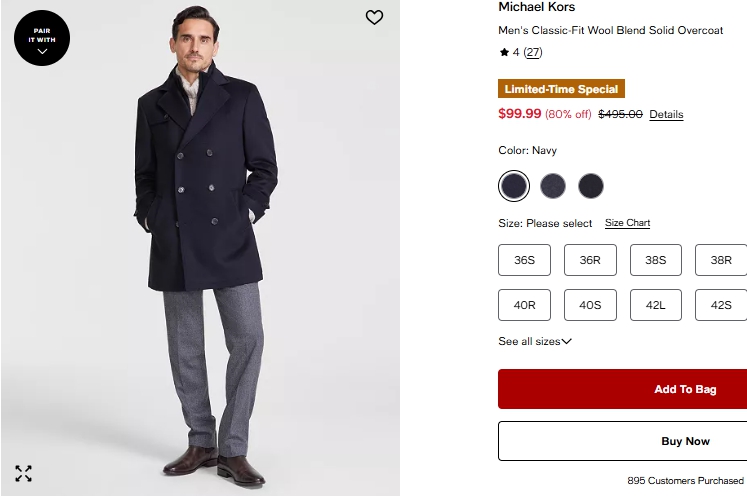
Task: Click the star rating icon
Action: (x=505, y=52)
